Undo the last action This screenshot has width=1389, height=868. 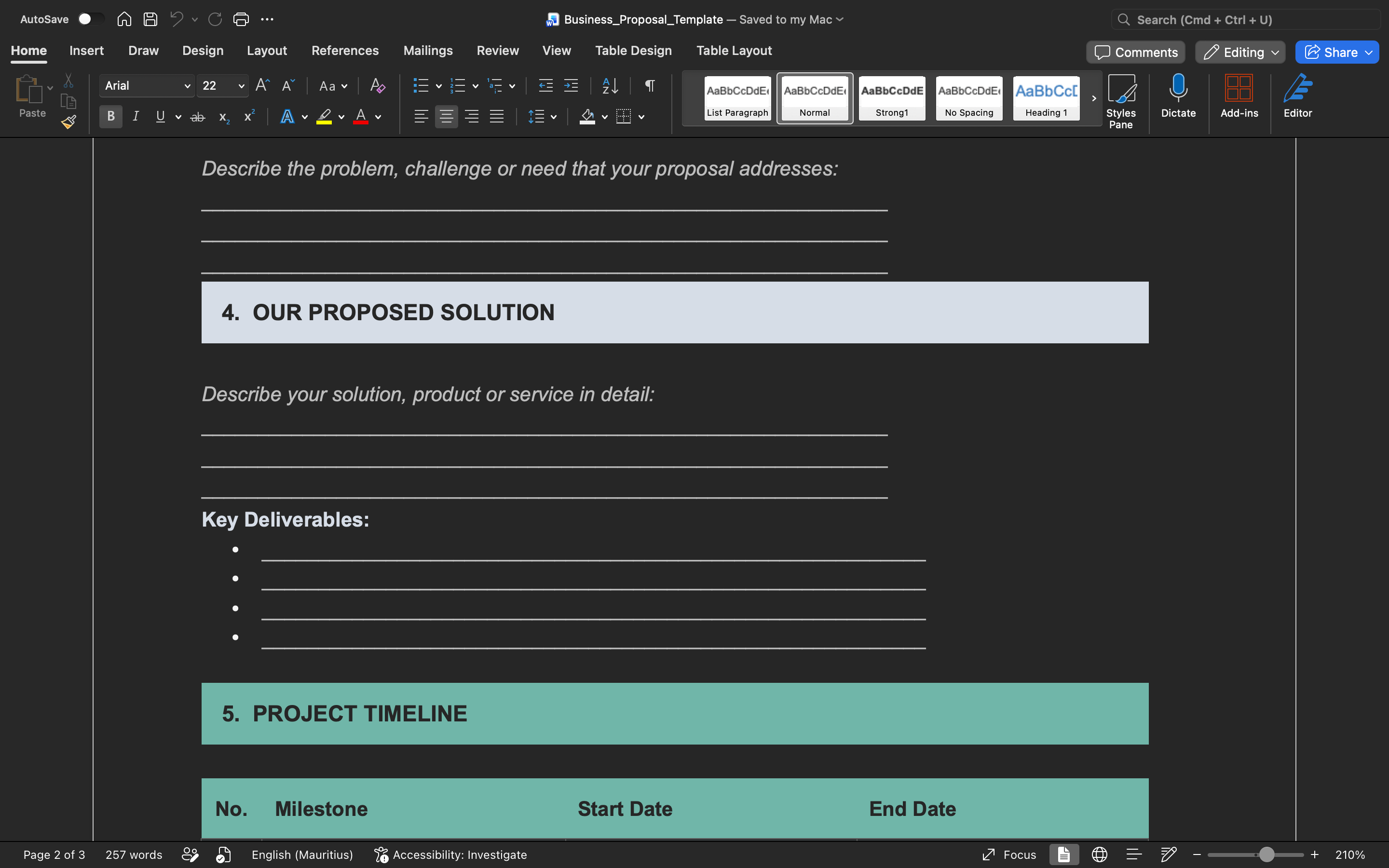pyautogui.click(x=177, y=19)
